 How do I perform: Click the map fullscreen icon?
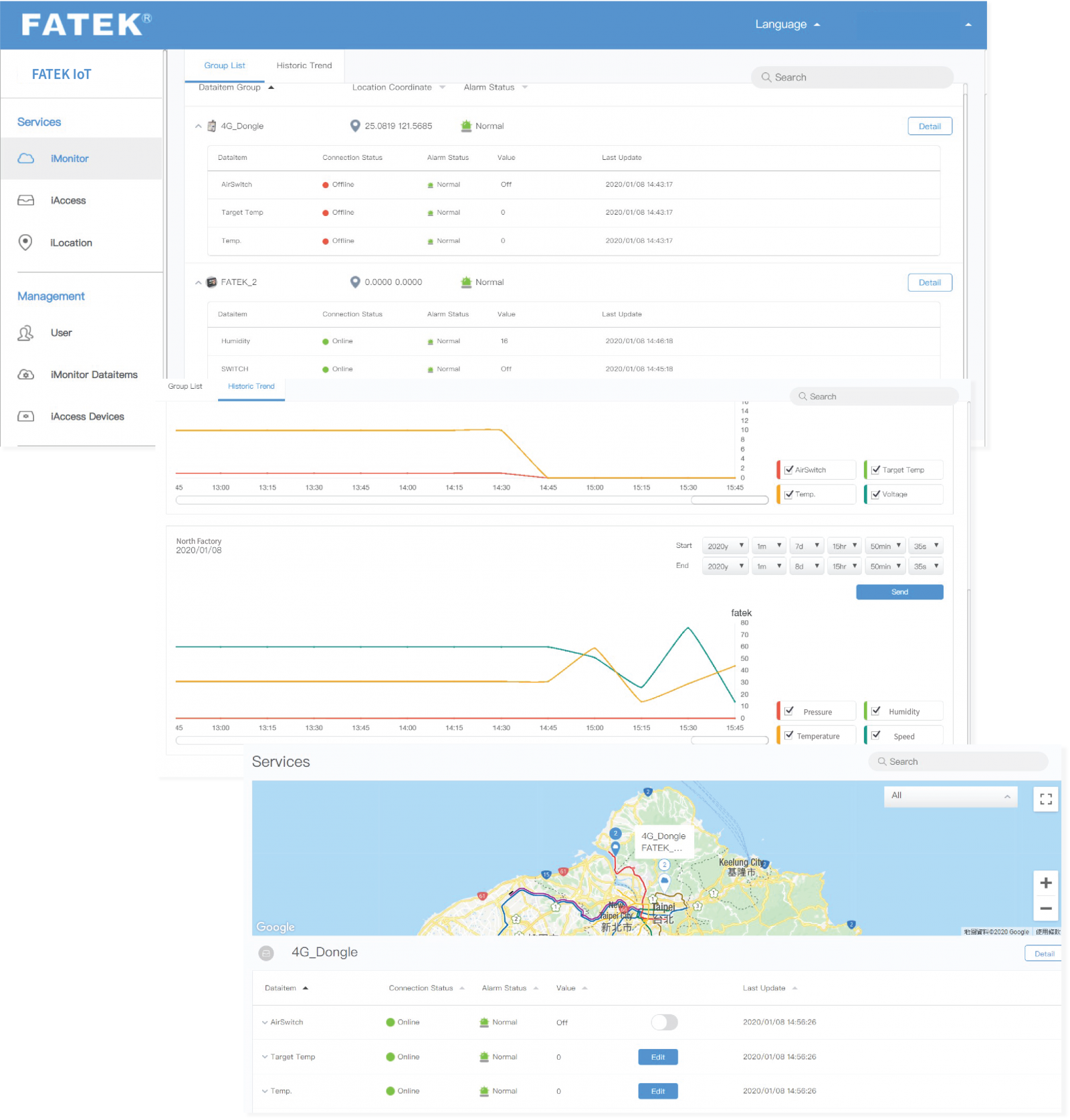1046,799
